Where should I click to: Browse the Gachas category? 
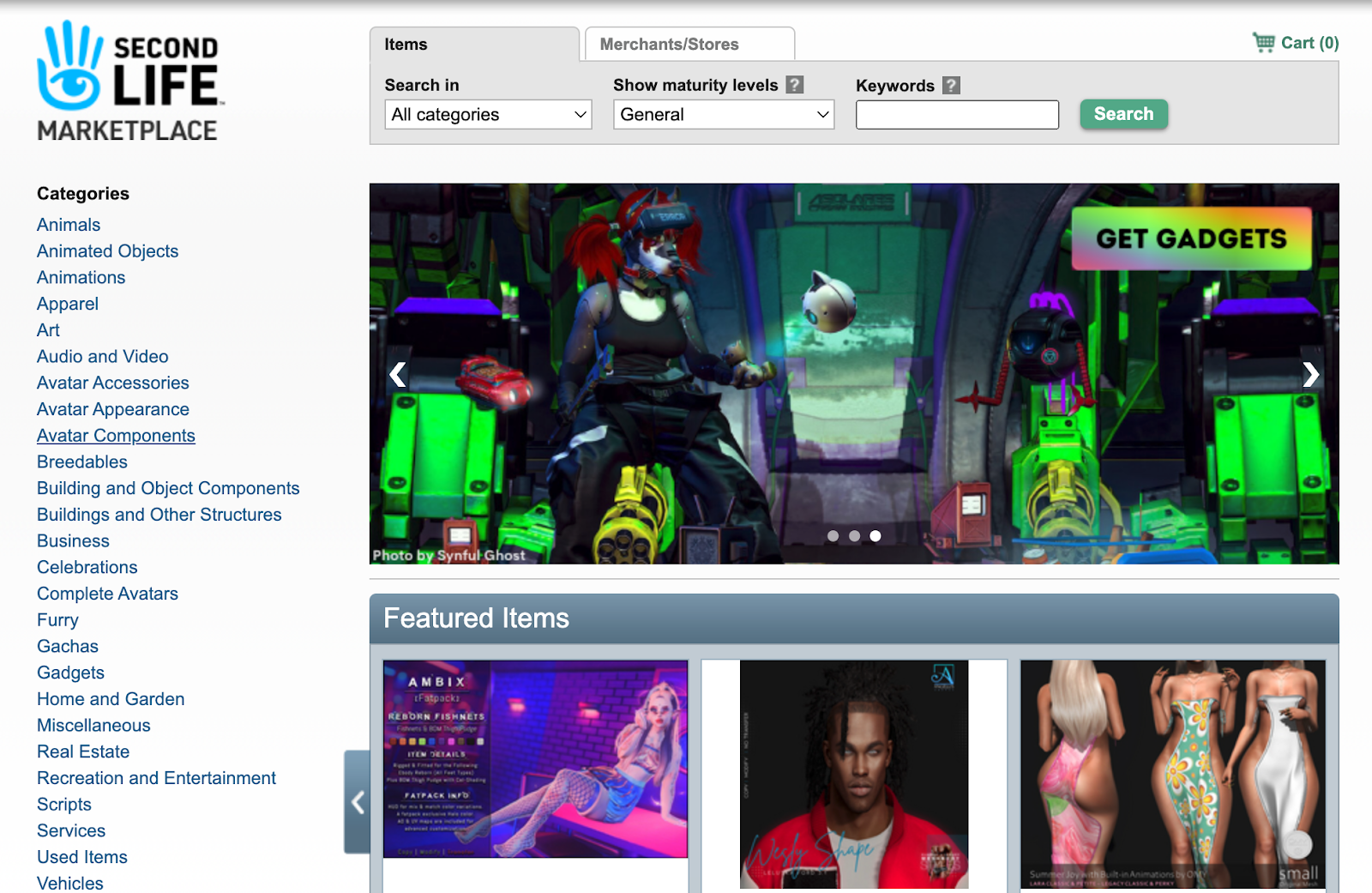coord(68,647)
